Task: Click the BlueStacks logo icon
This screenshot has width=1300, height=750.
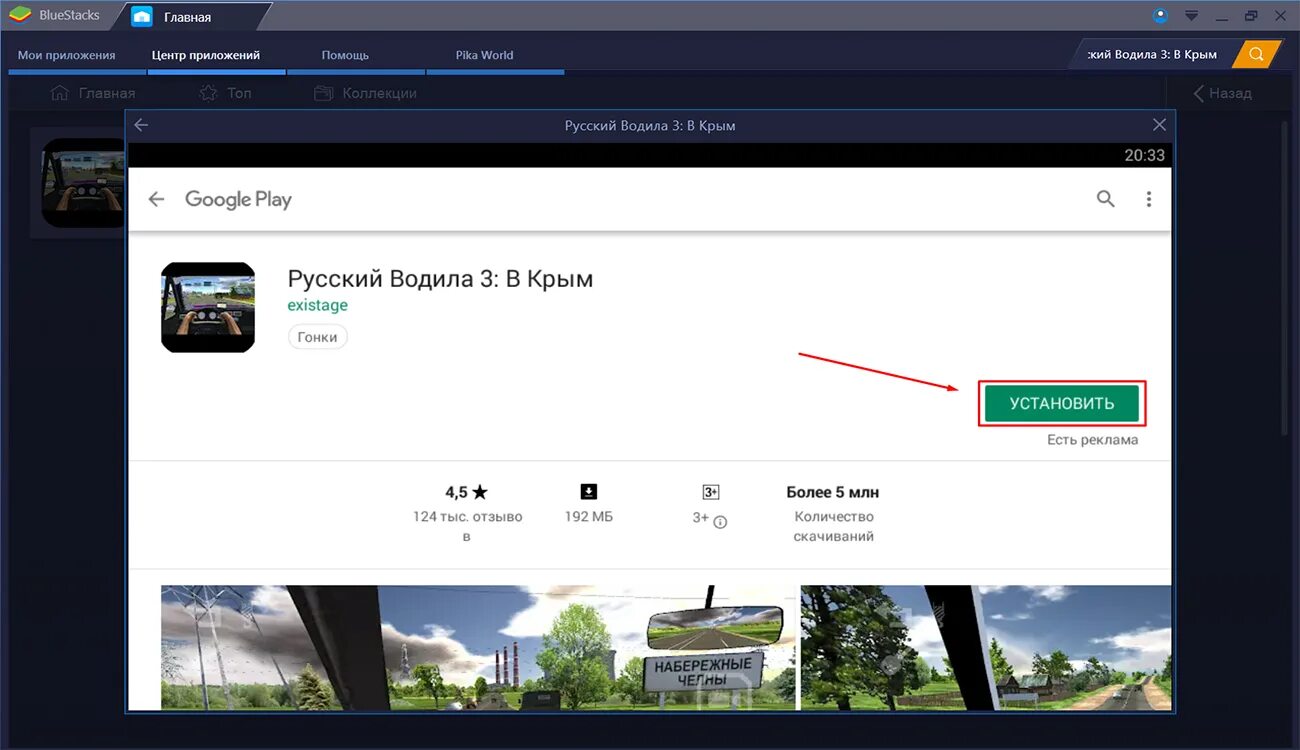Action: (x=19, y=16)
